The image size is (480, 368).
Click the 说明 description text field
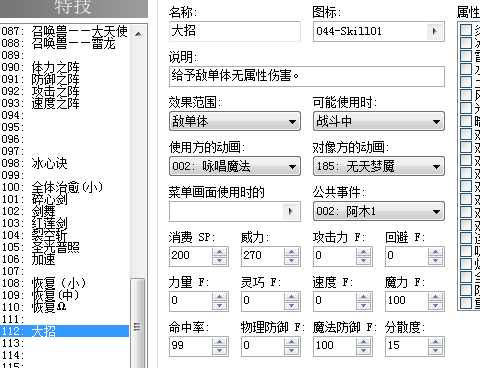pos(307,76)
